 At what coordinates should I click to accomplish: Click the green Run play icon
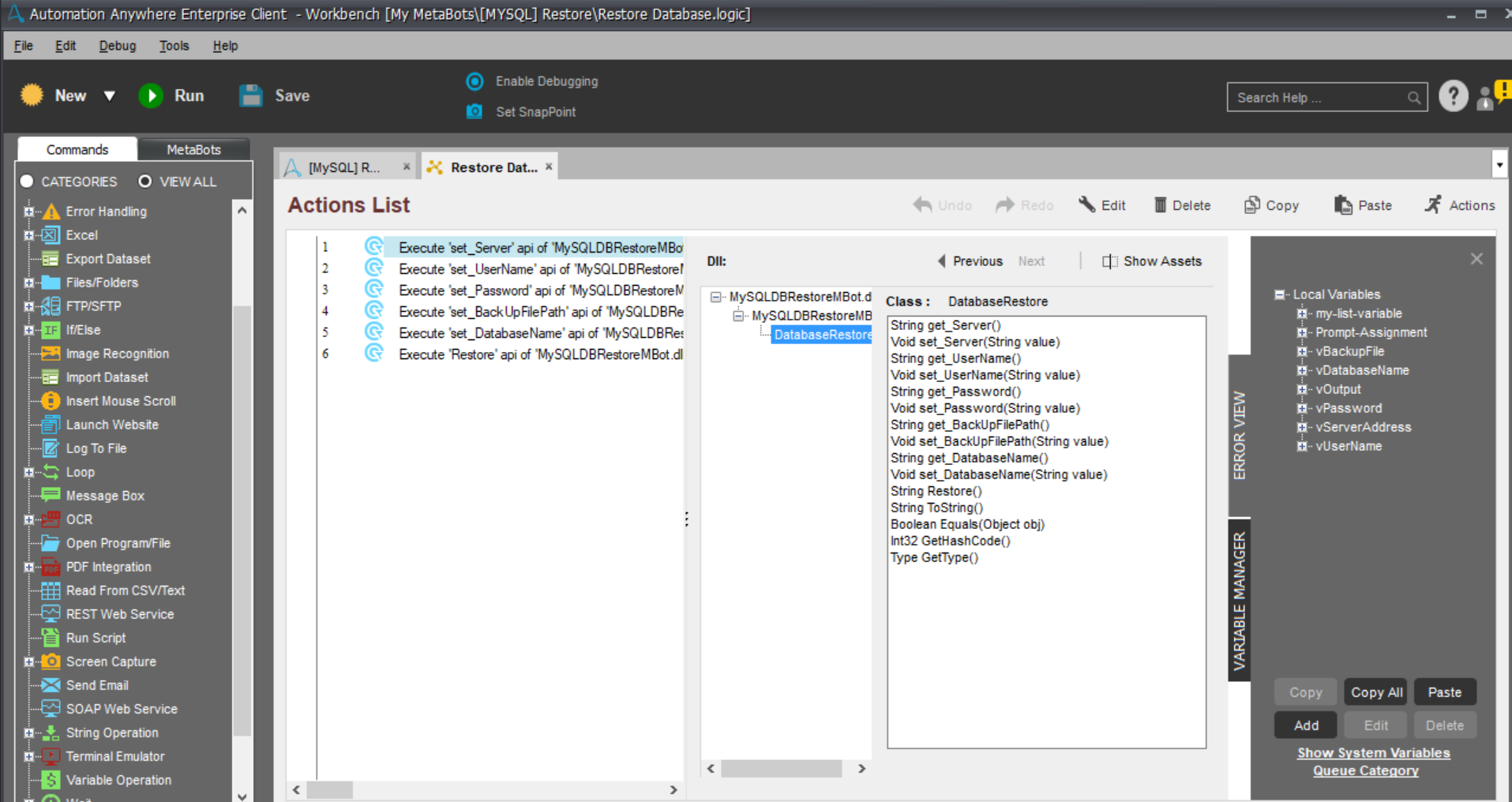click(151, 96)
